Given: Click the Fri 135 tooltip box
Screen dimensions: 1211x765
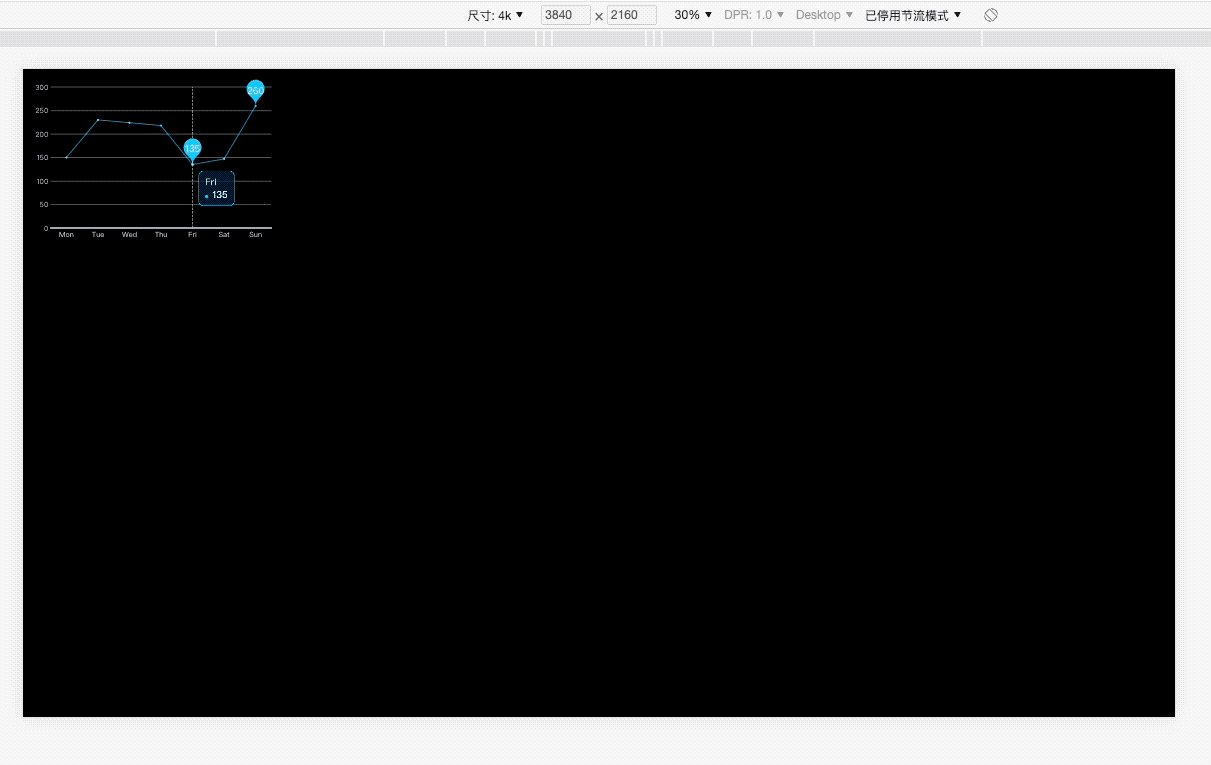Looking at the screenshot, I should coord(216,188).
